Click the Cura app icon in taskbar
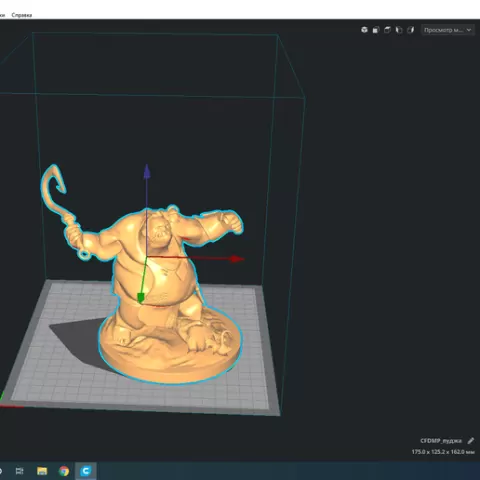Image resolution: width=480 pixels, height=480 pixels. click(86, 471)
